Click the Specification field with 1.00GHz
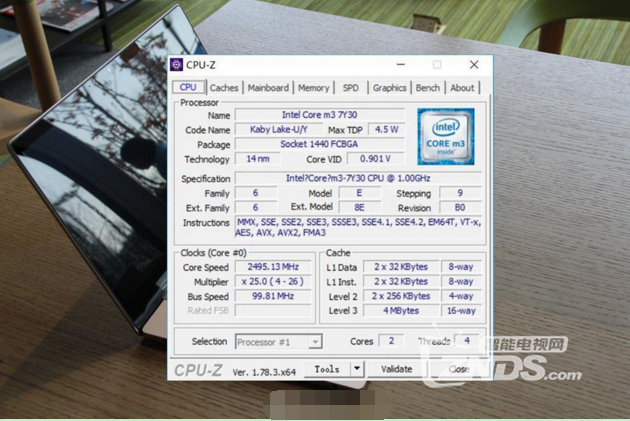630x421 pixels. tap(358, 178)
